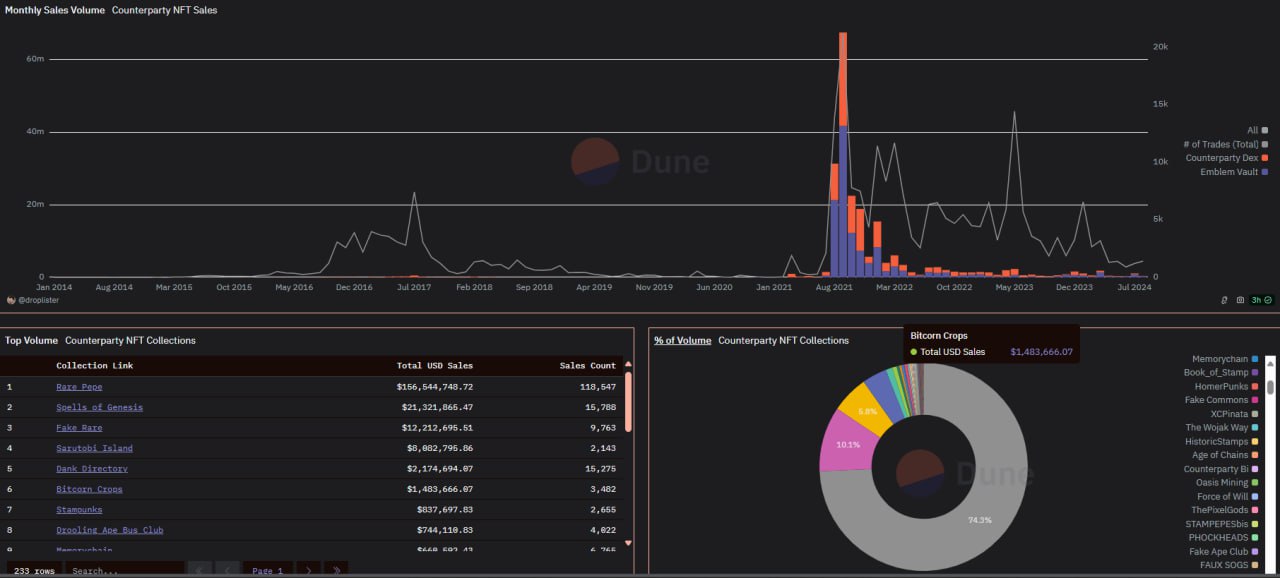Toggle the # of Trades (Total) series
The height and width of the screenshot is (578, 1280).
(x=1225, y=144)
